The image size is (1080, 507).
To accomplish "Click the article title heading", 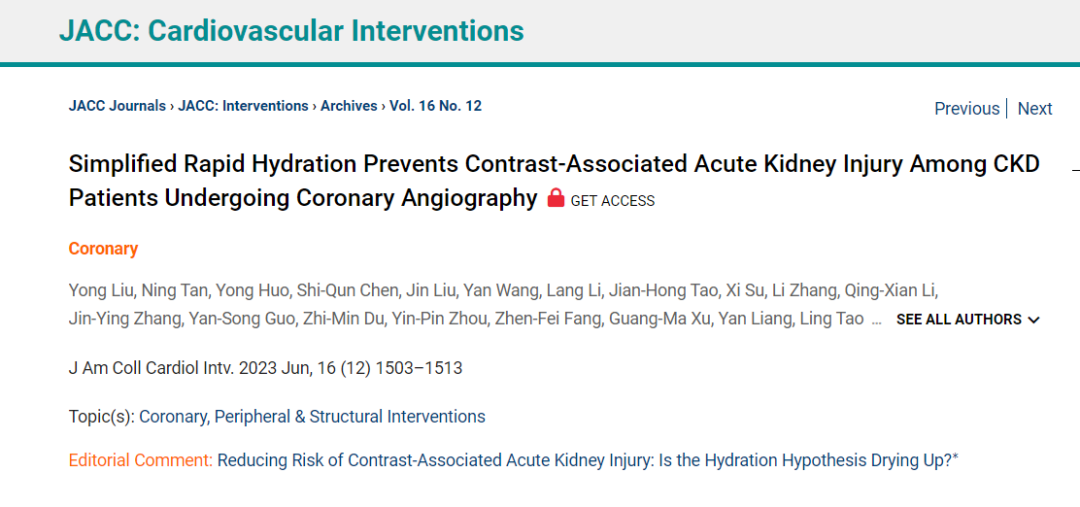I will 554,181.
